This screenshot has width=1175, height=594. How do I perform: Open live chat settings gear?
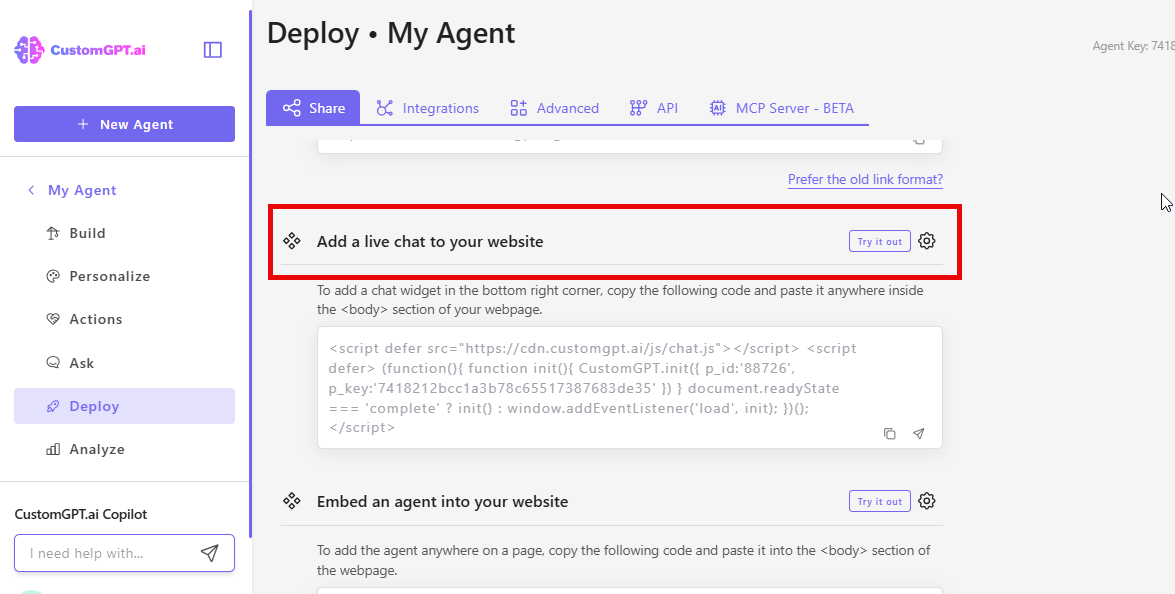pyautogui.click(x=927, y=241)
